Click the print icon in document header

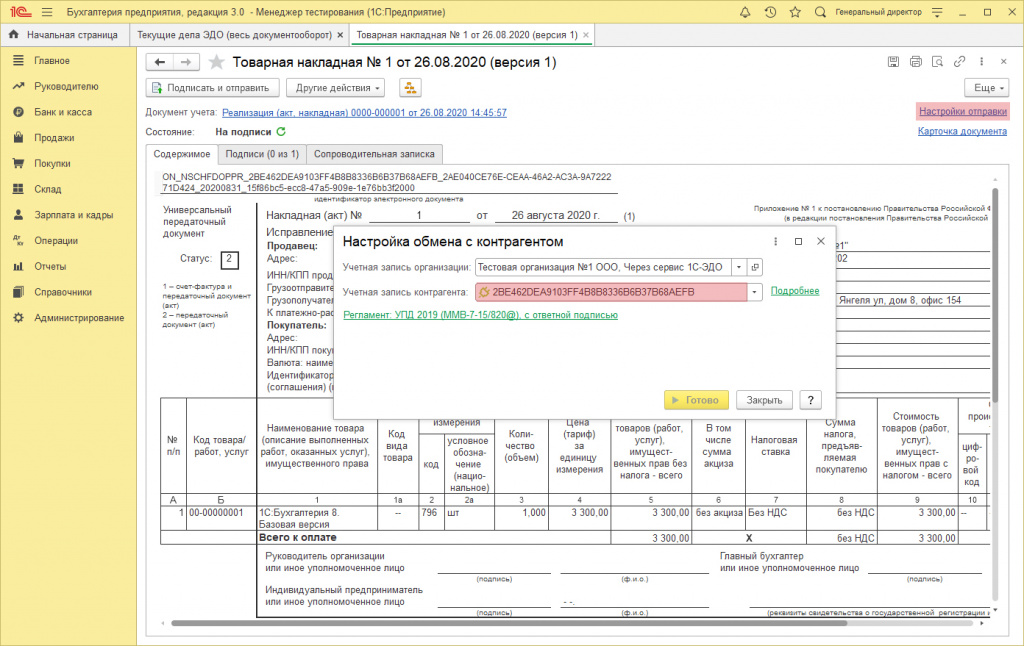click(917, 62)
